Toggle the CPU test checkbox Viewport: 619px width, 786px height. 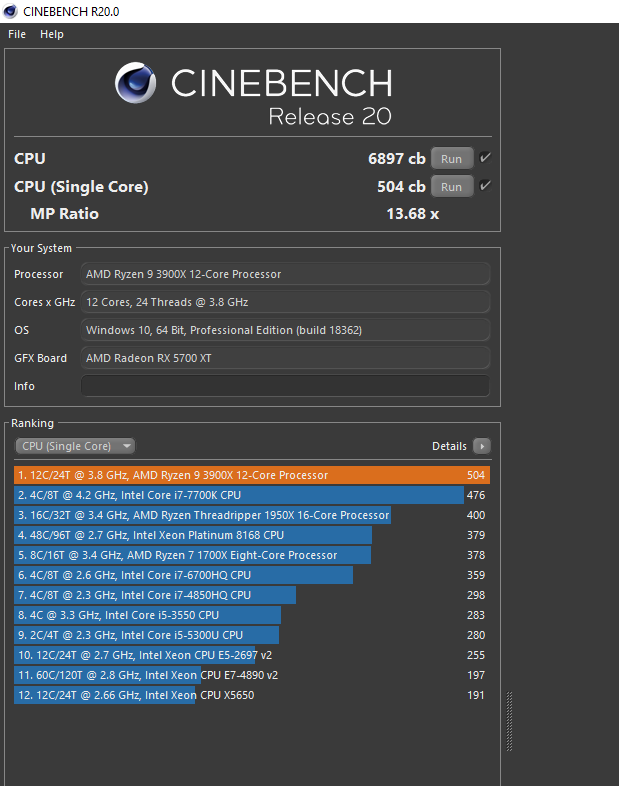(x=485, y=158)
